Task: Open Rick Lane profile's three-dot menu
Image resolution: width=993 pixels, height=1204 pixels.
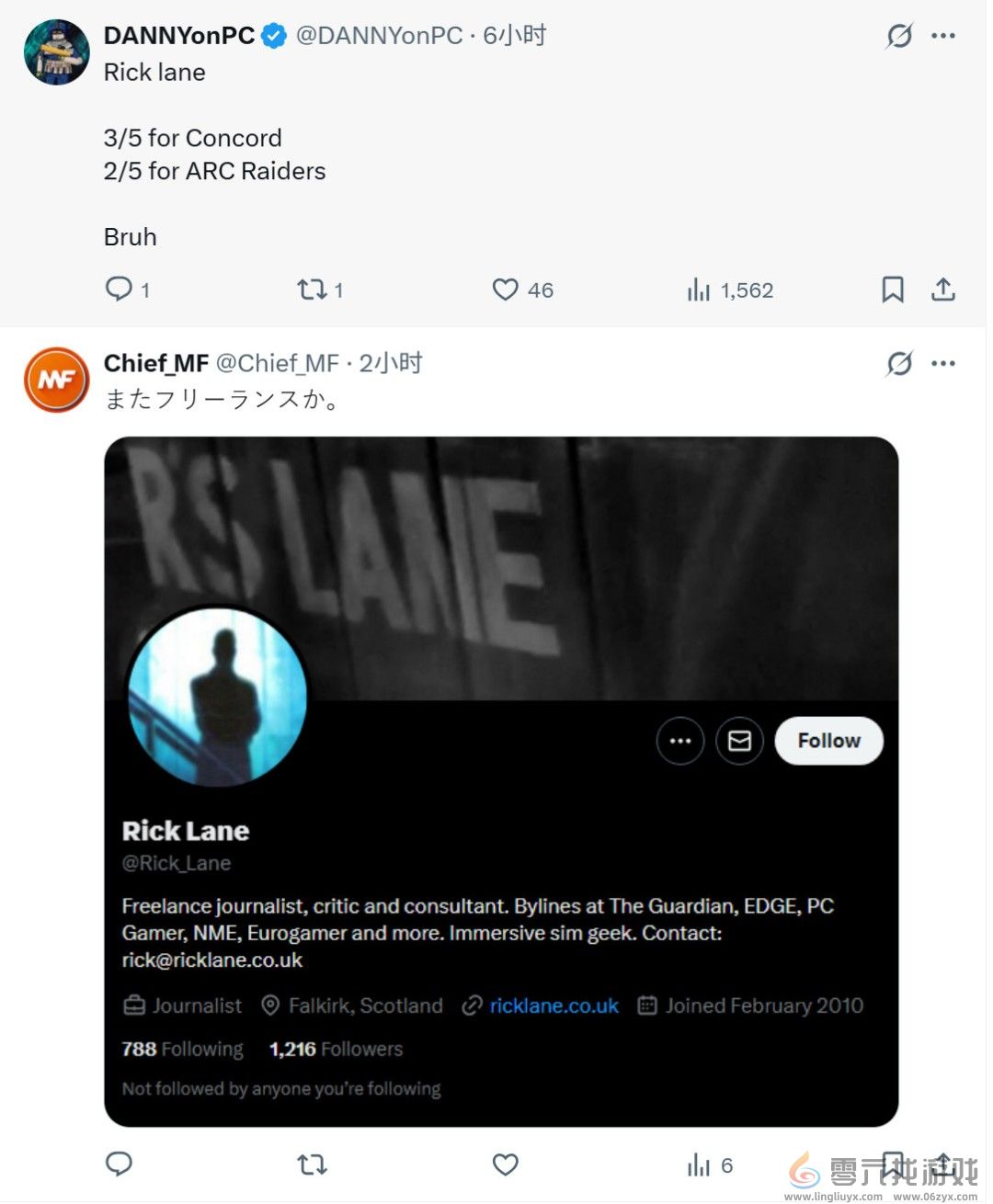Action: (680, 741)
